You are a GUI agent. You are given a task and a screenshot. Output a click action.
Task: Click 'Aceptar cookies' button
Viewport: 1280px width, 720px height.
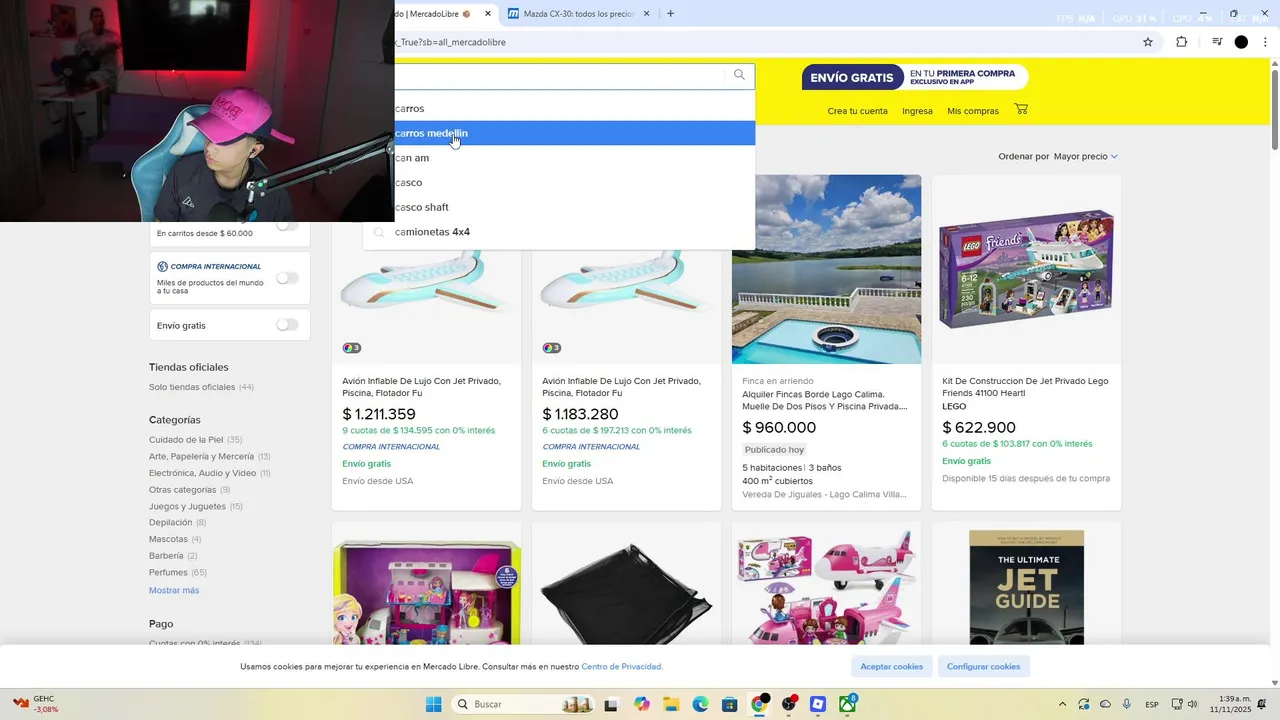click(x=892, y=666)
